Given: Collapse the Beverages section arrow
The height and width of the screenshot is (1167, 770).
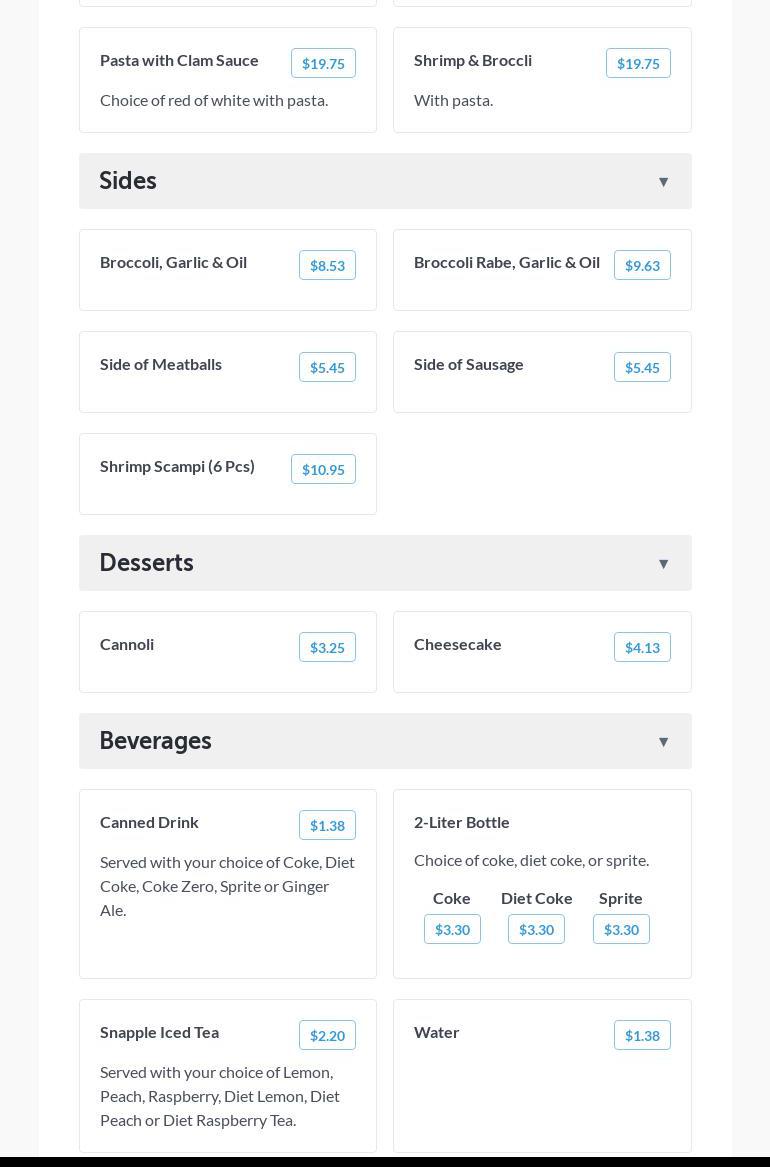Looking at the screenshot, I should coord(663,742).
